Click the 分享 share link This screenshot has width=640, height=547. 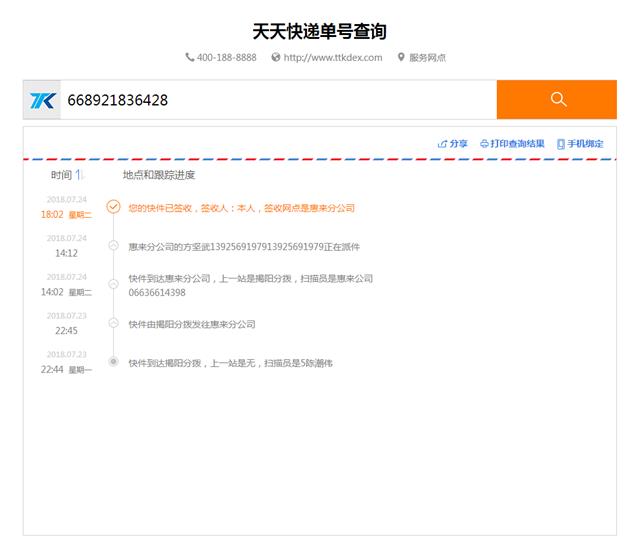point(458,144)
